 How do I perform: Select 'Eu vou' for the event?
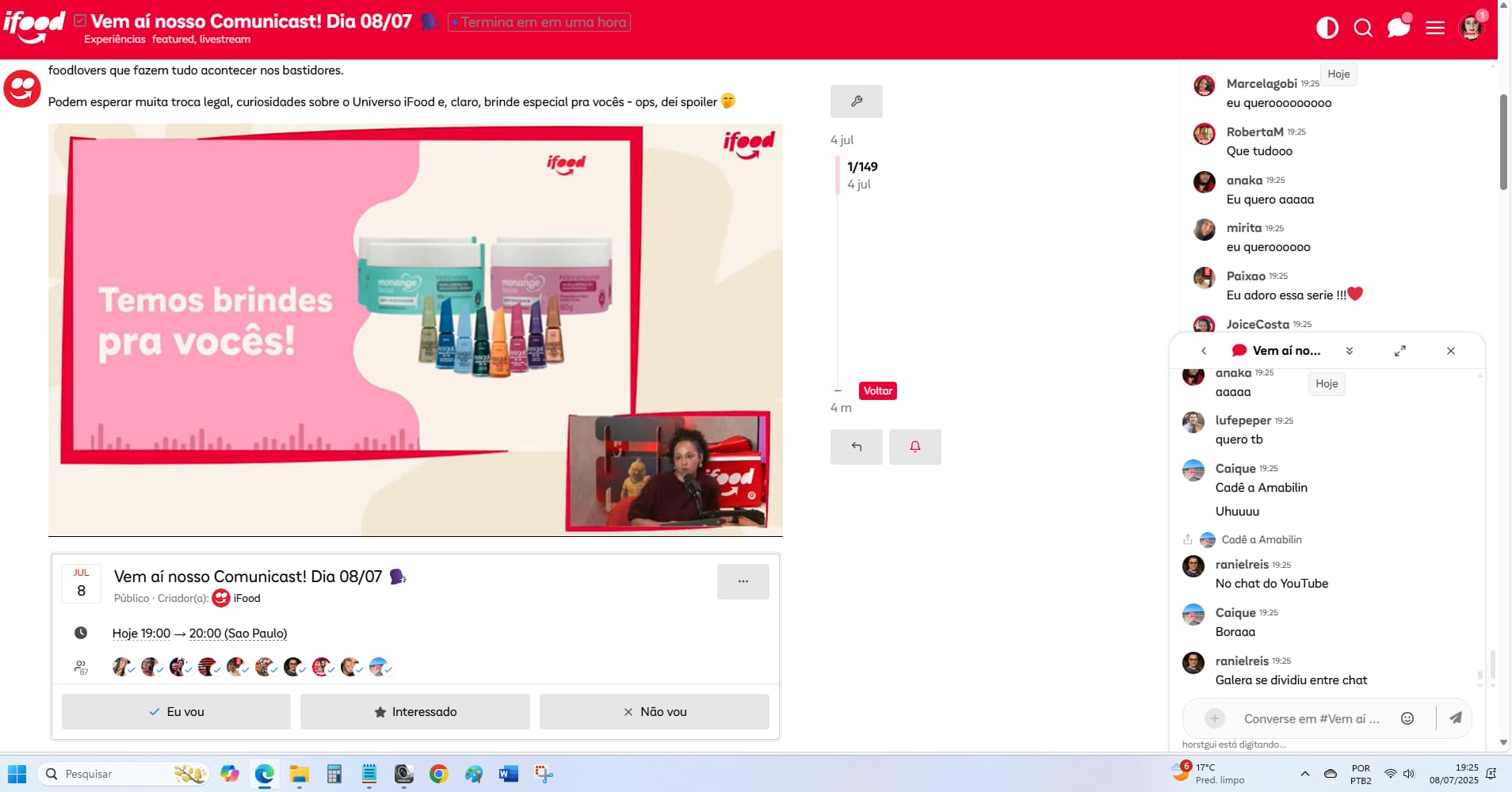pyautogui.click(x=176, y=712)
